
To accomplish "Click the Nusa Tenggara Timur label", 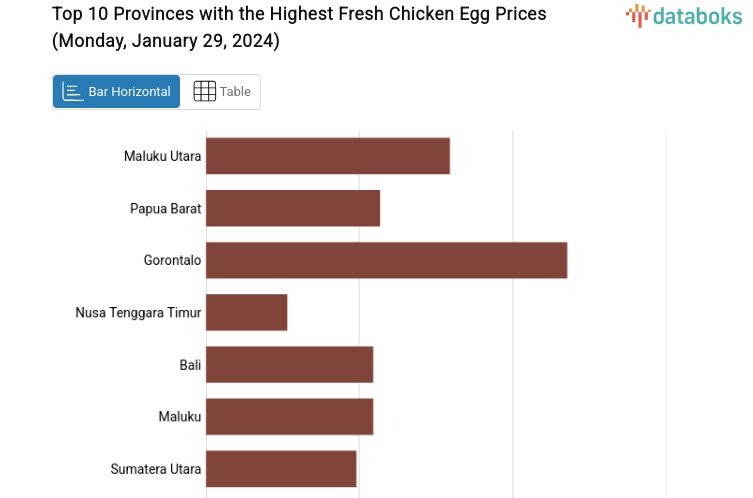I will pyautogui.click(x=138, y=312).
